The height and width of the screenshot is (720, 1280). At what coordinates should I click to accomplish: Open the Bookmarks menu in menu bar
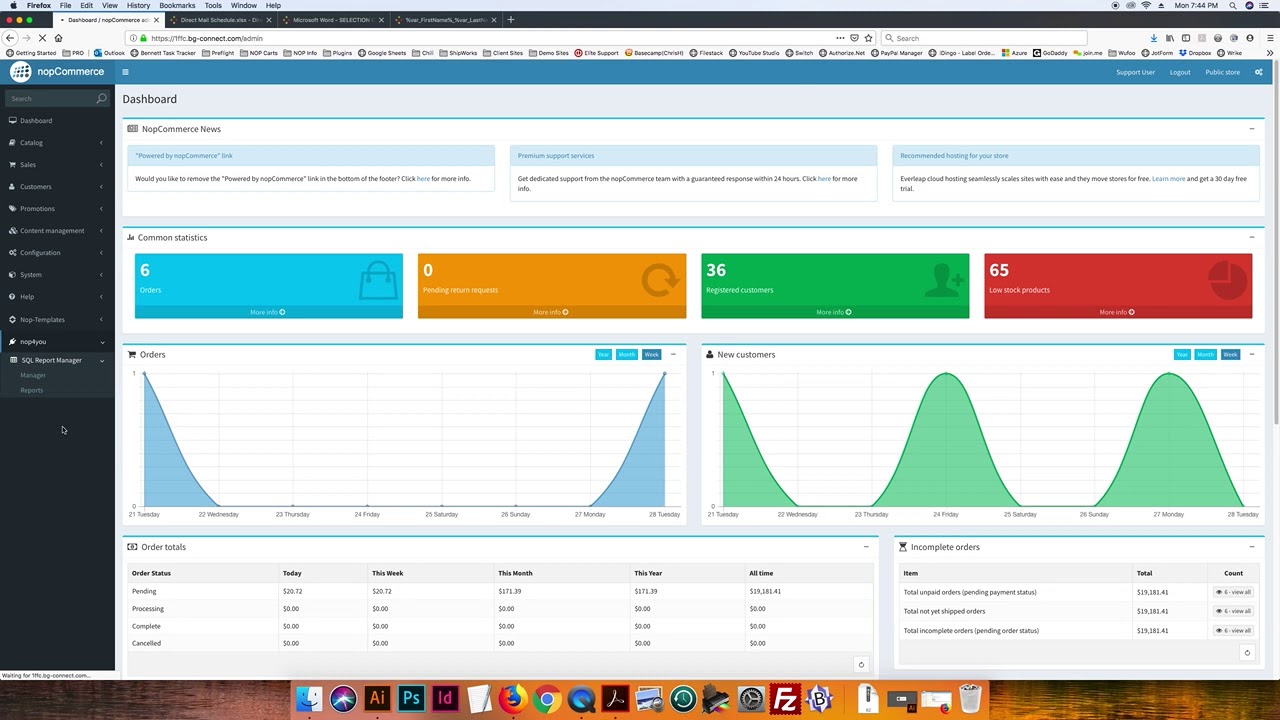tap(177, 5)
